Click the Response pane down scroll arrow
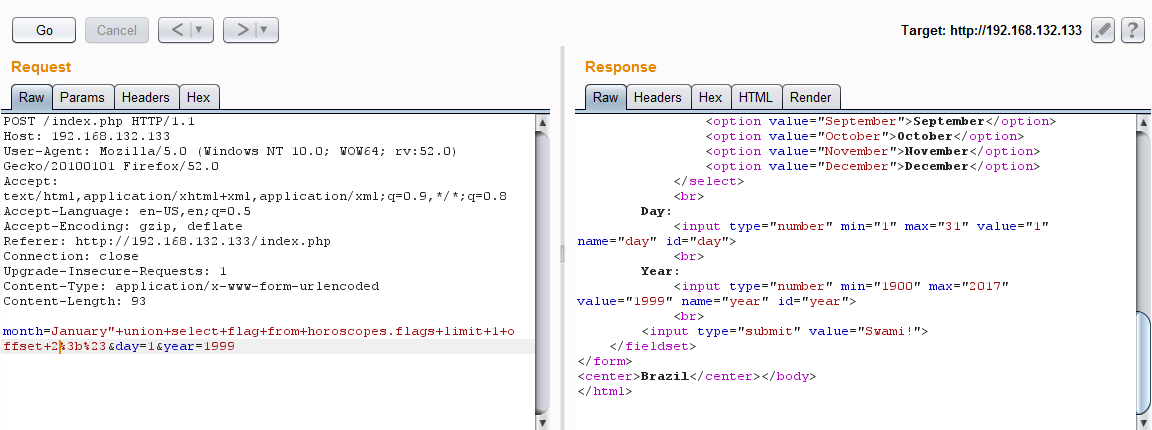This screenshot has width=1152, height=430. (x=1142, y=423)
